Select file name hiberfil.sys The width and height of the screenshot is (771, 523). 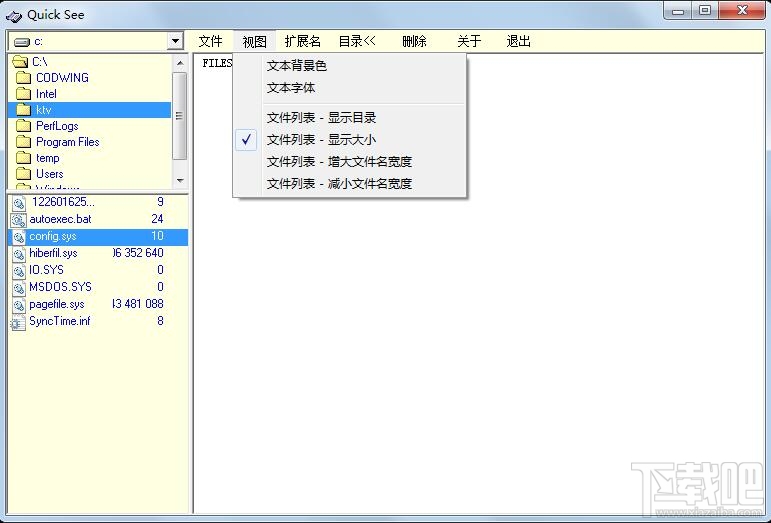[53, 253]
